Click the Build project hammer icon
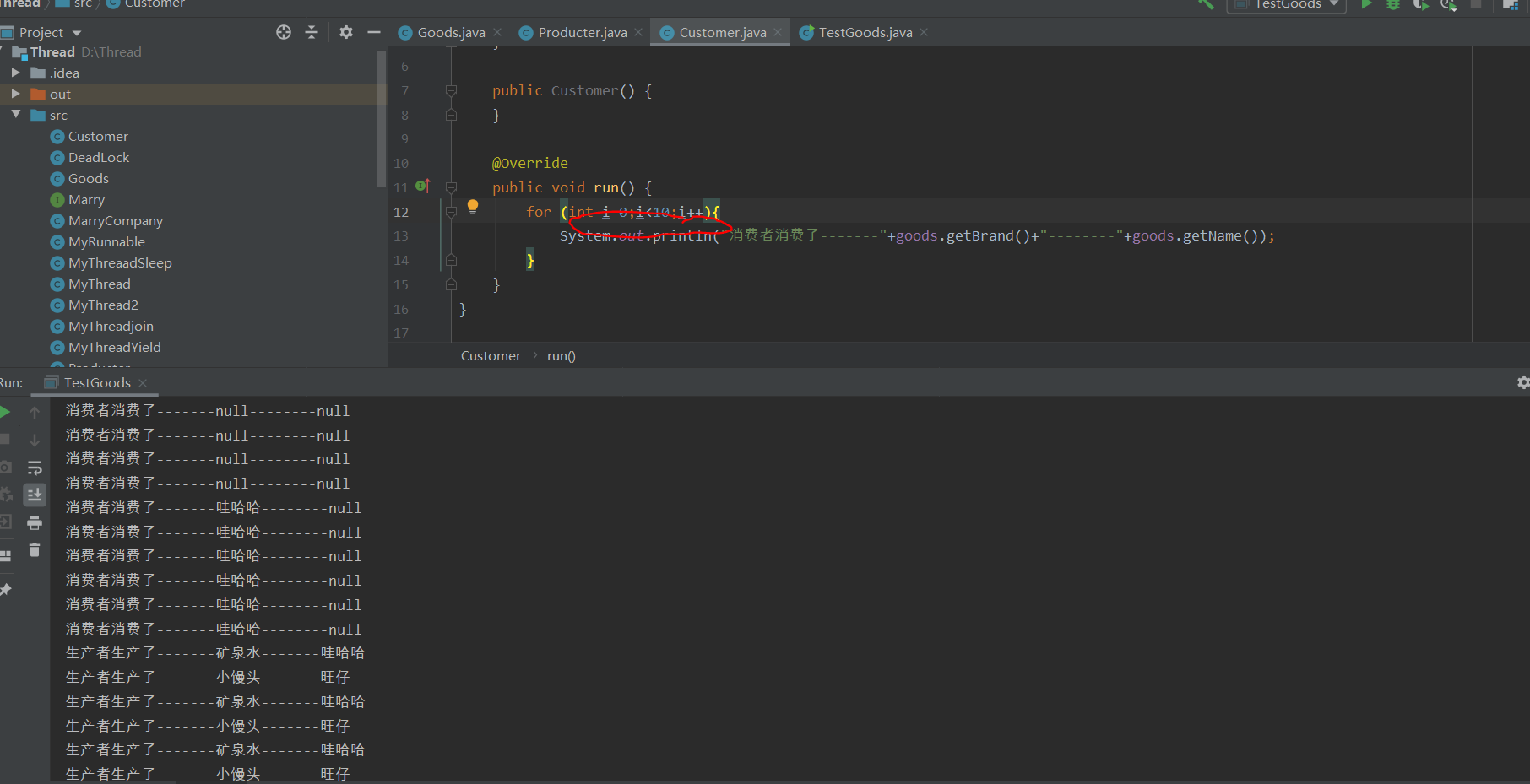Image resolution: width=1530 pixels, height=784 pixels. [1206, 4]
